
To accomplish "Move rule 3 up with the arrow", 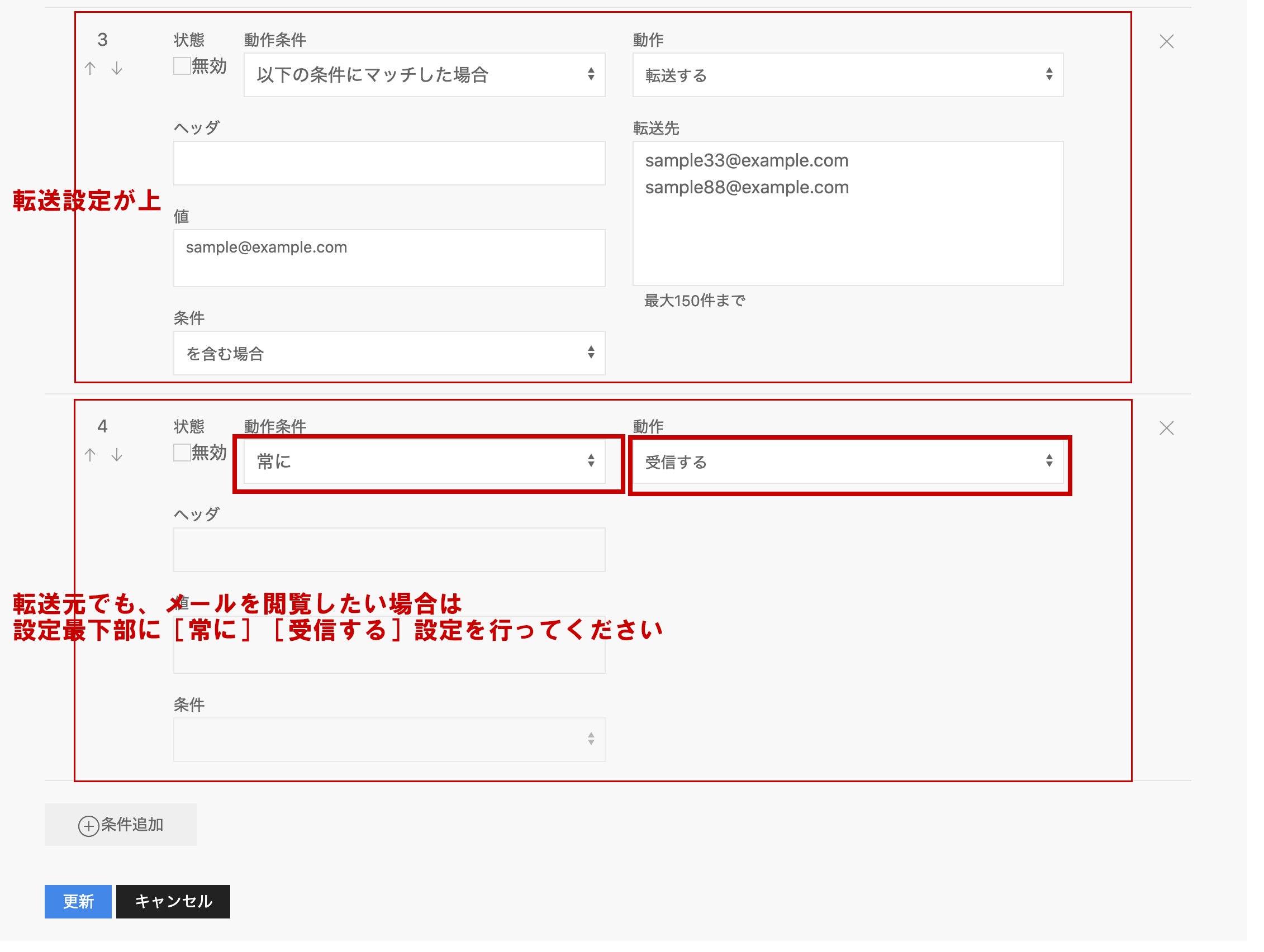I will 90,69.
